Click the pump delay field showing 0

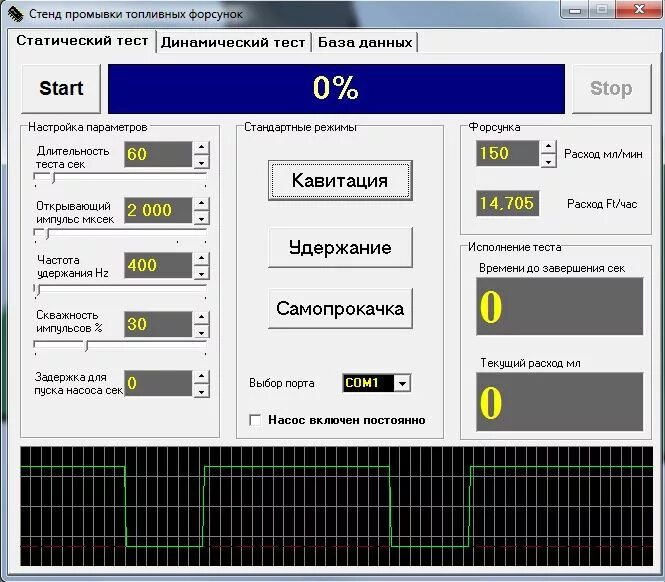158,383
